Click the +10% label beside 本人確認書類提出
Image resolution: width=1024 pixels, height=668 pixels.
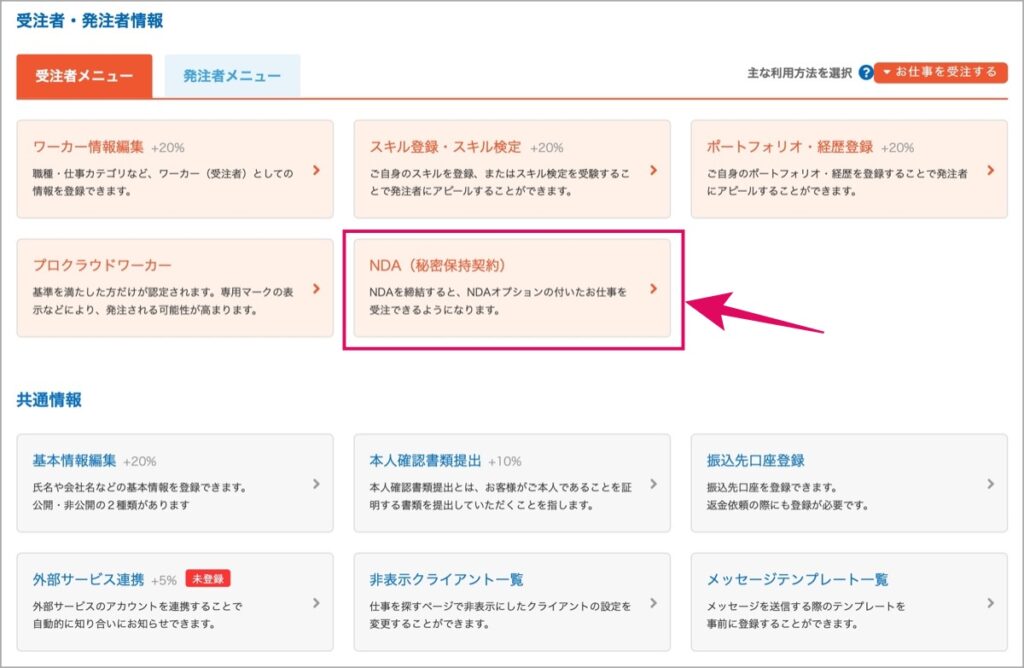pyautogui.click(x=505, y=462)
